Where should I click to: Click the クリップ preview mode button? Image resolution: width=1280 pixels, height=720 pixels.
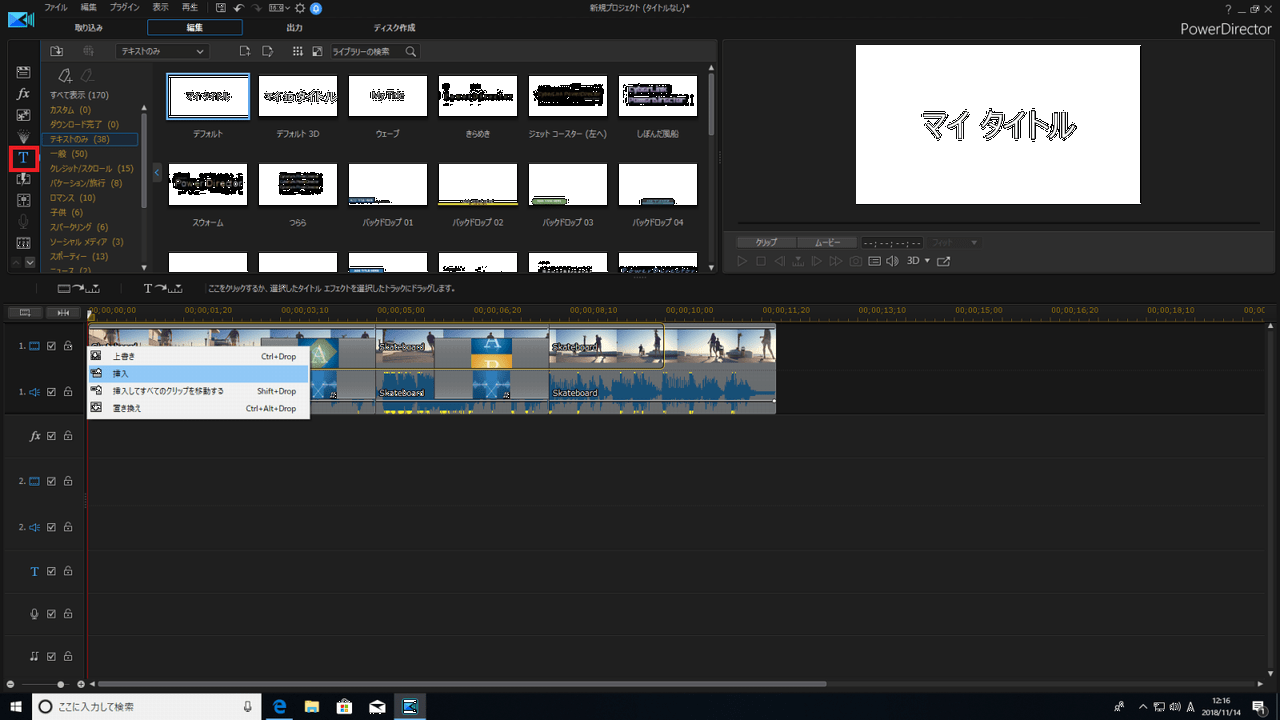point(766,242)
